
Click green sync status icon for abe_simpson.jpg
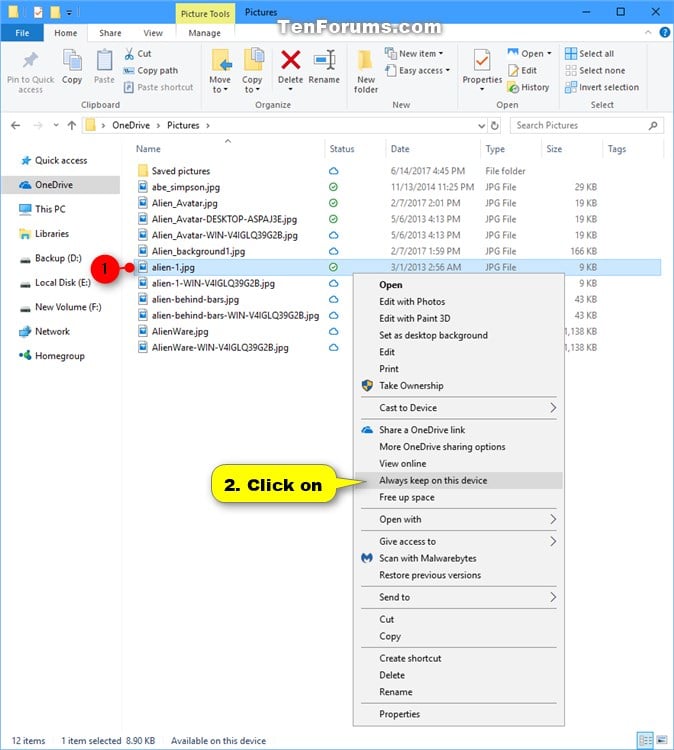[x=333, y=187]
